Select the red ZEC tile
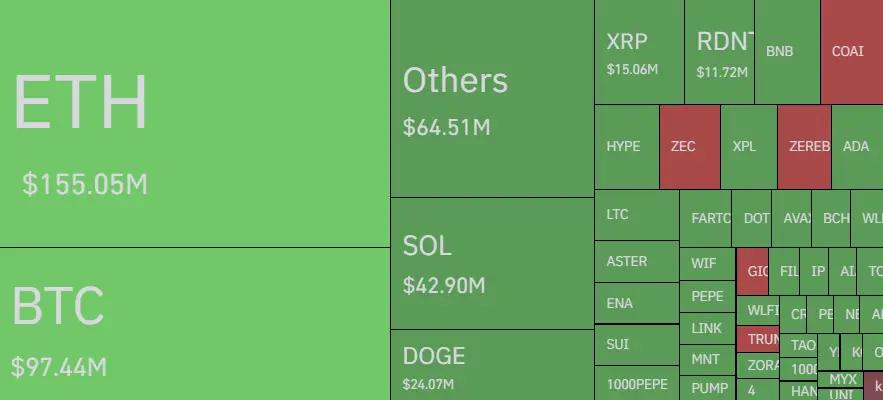Image resolution: width=883 pixels, height=400 pixels. point(690,146)
